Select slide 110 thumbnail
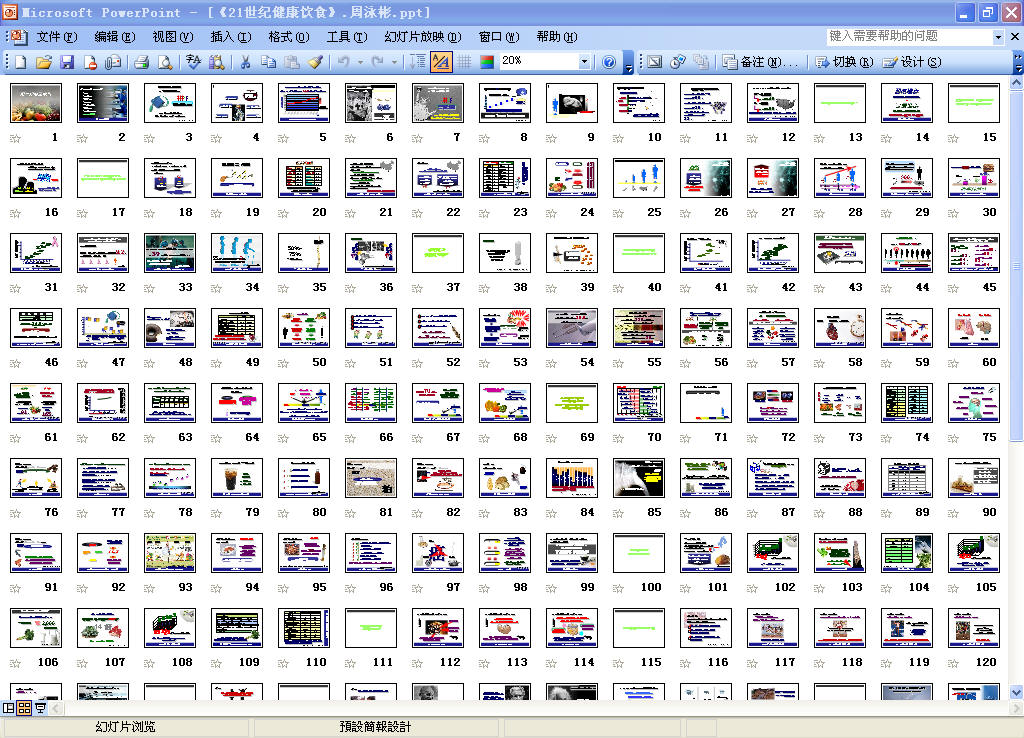 (304, 628)
